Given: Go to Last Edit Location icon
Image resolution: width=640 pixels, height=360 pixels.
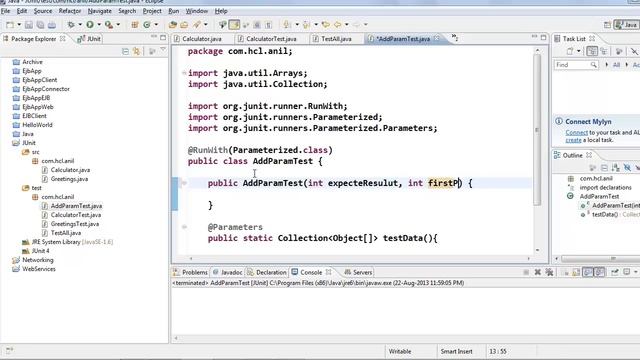Looking at the screenshot, I should pos(325,24).
